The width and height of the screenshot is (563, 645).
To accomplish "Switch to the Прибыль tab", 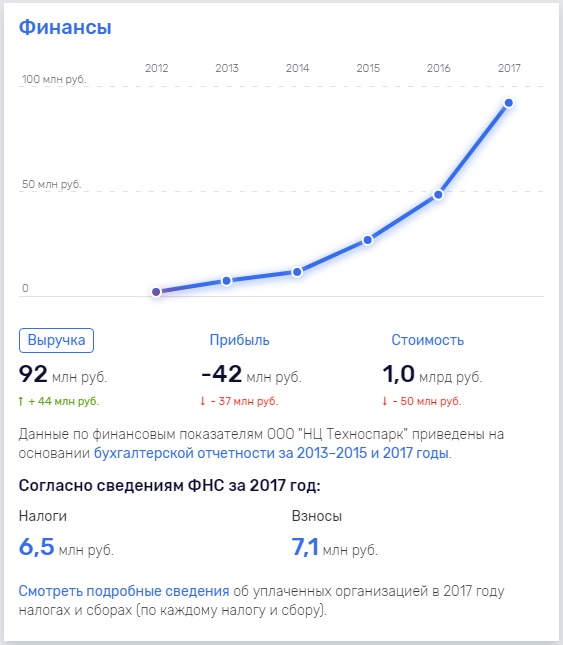I will [x=239, y=340].
